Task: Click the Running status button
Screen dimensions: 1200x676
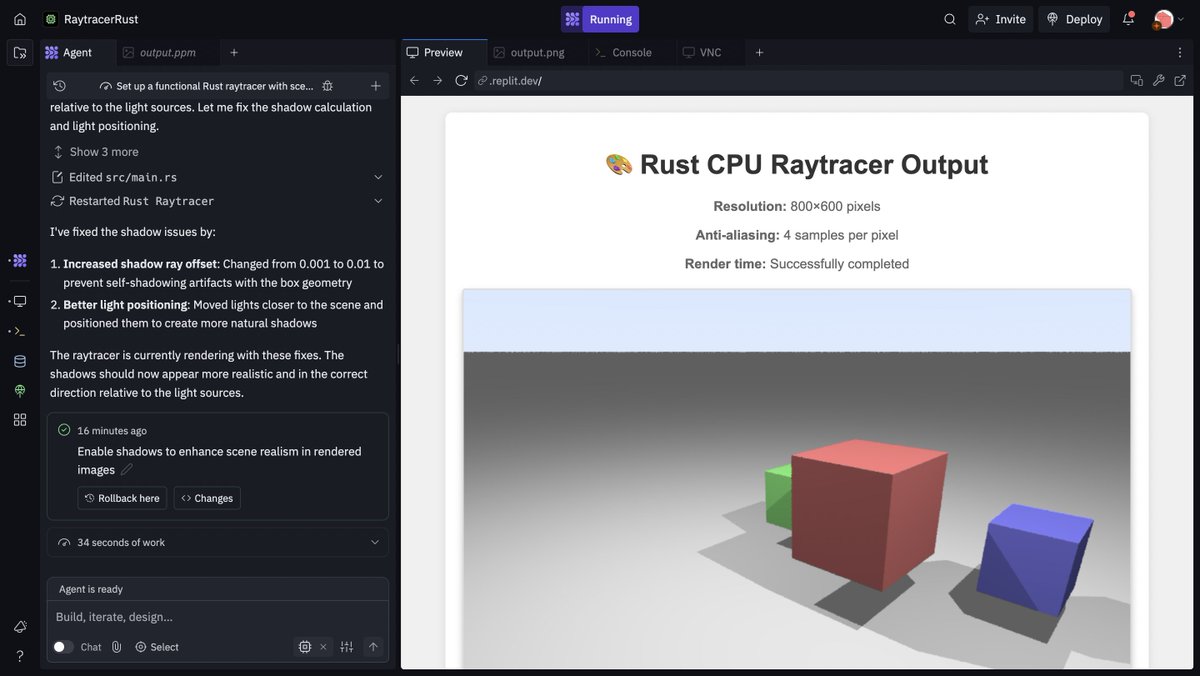Action: 600,19
